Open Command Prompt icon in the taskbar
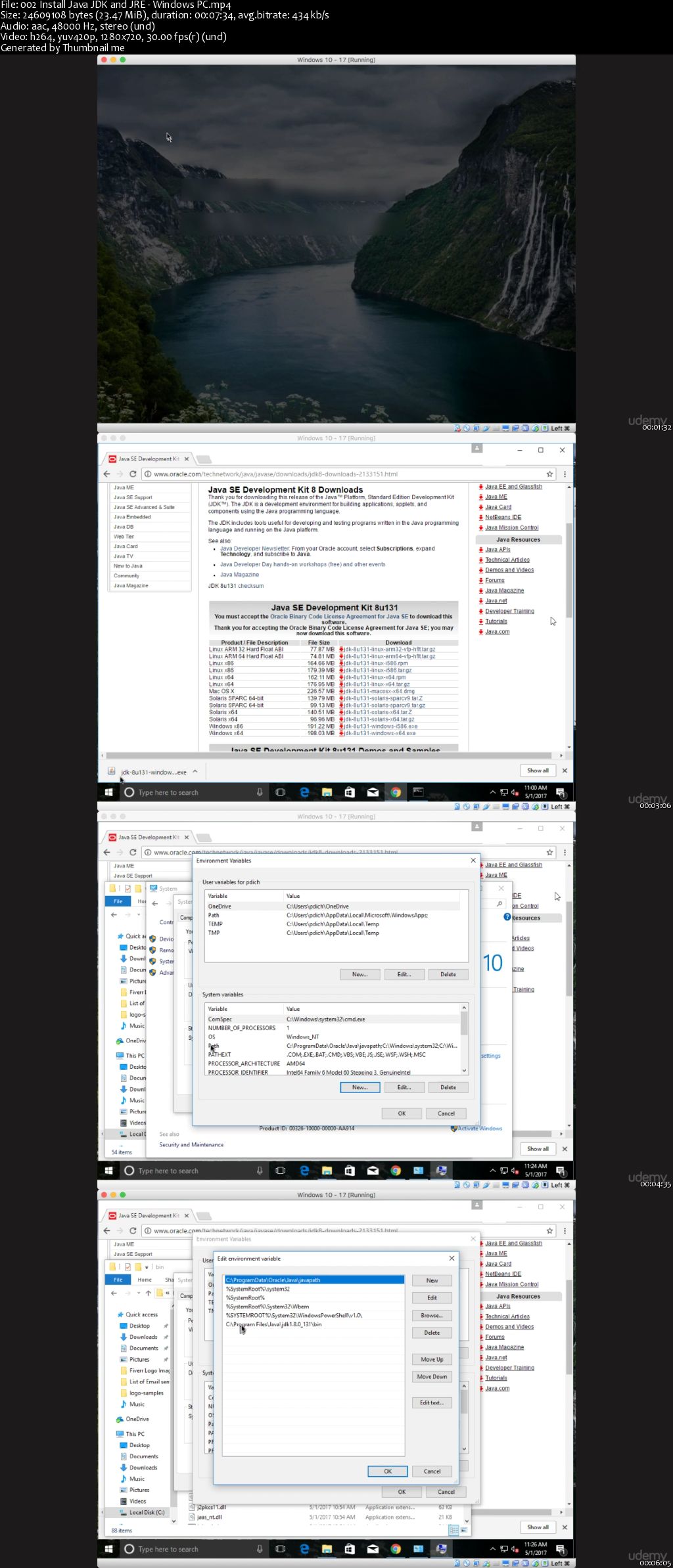 click(418, 792)
